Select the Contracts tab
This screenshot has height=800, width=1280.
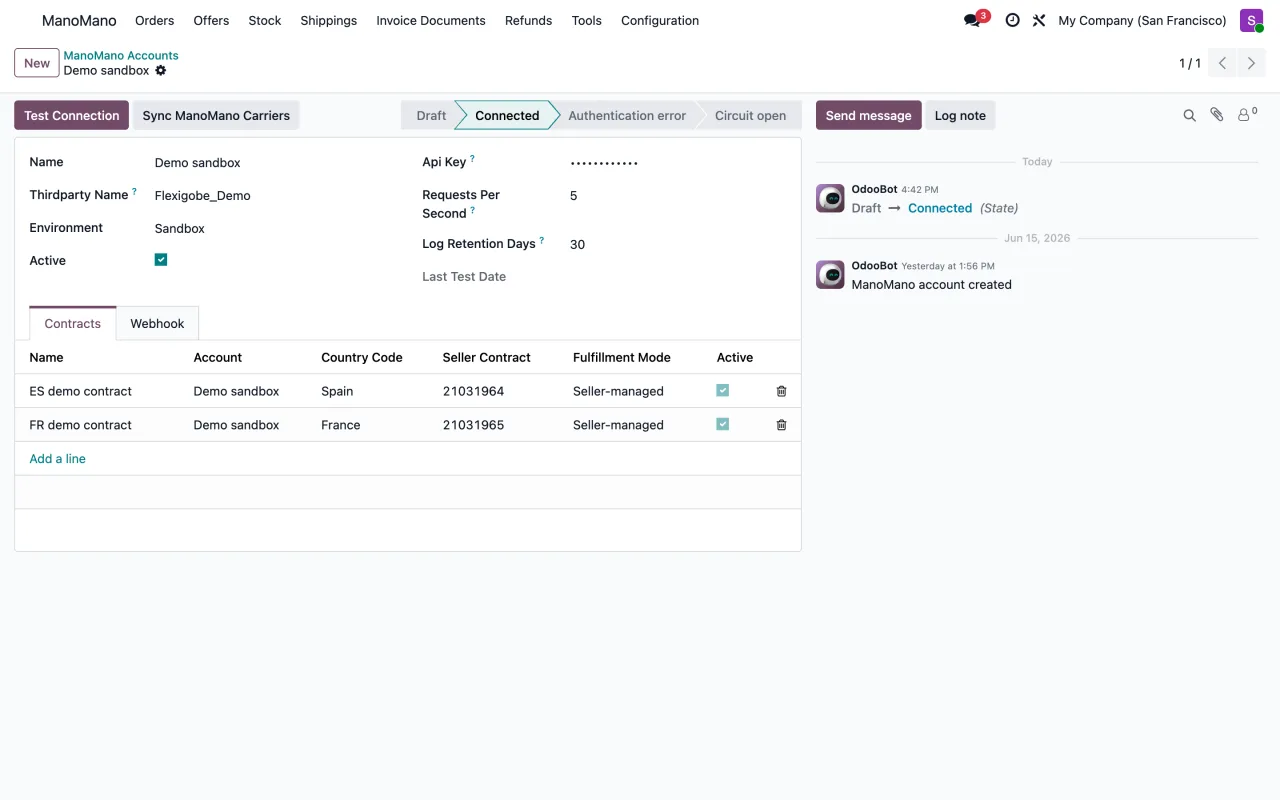73,324
